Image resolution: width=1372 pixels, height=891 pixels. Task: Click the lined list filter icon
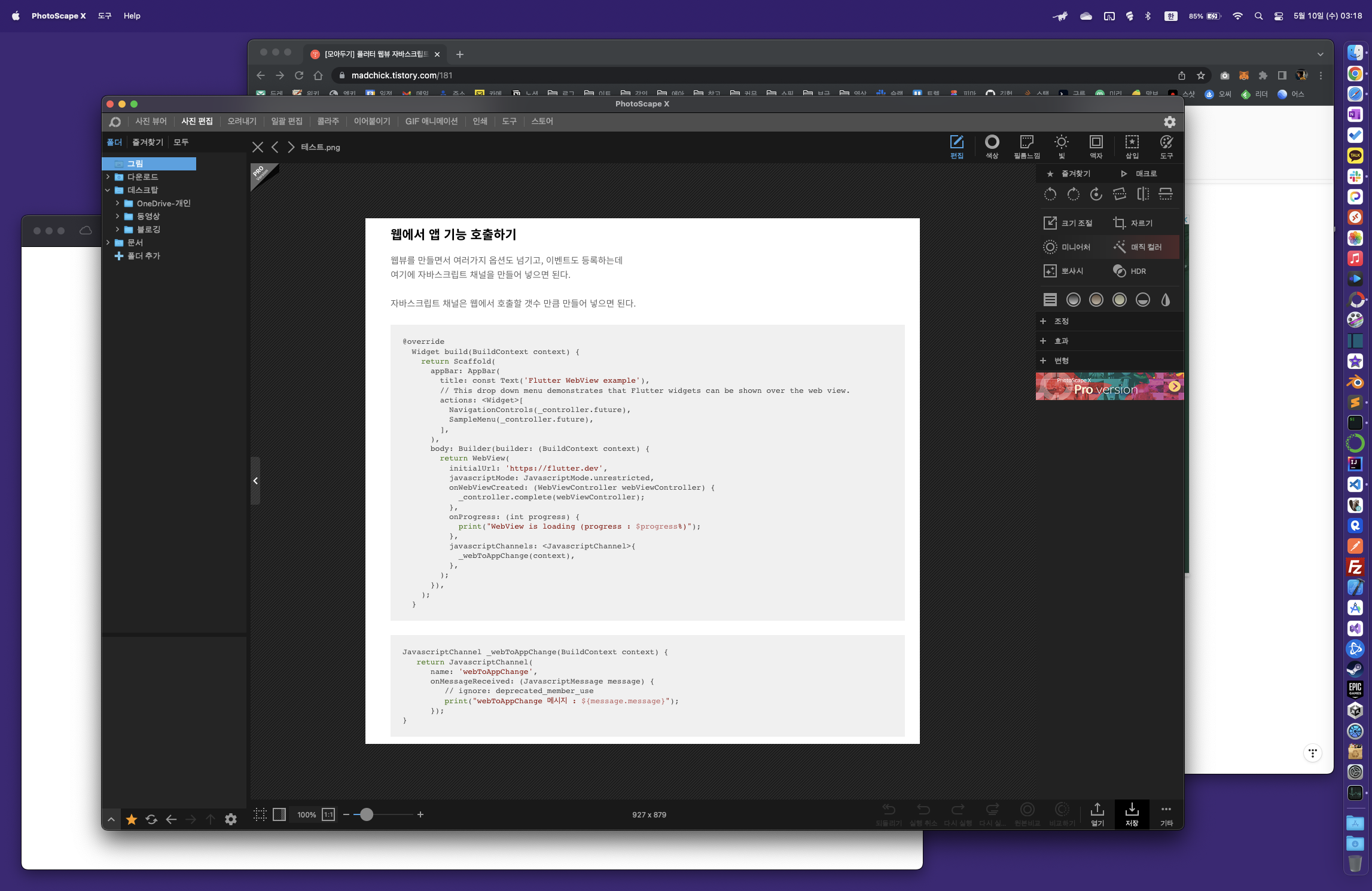pyautogui.click(x=1050, y=300)
